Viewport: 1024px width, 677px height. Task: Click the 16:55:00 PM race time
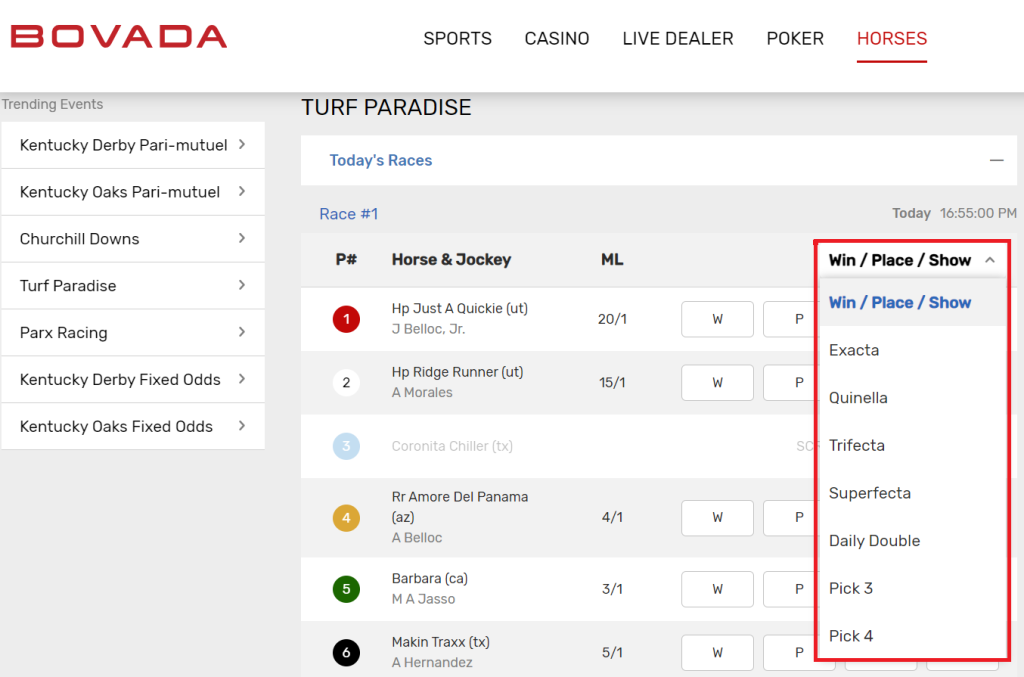978,213
